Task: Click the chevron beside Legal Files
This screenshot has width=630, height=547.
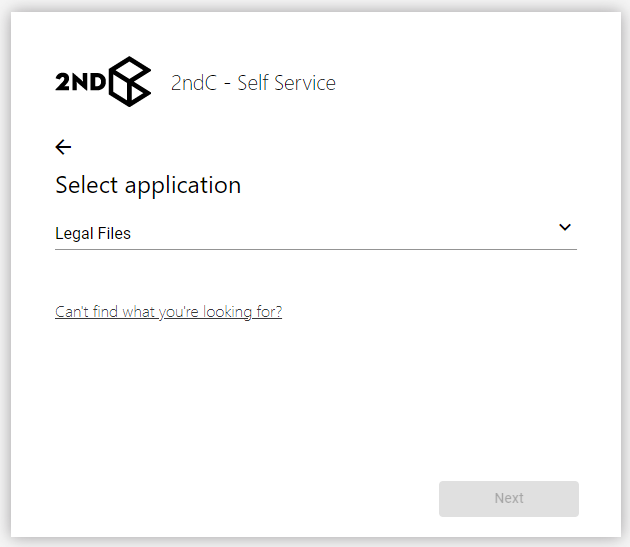Action: (565, 228)
